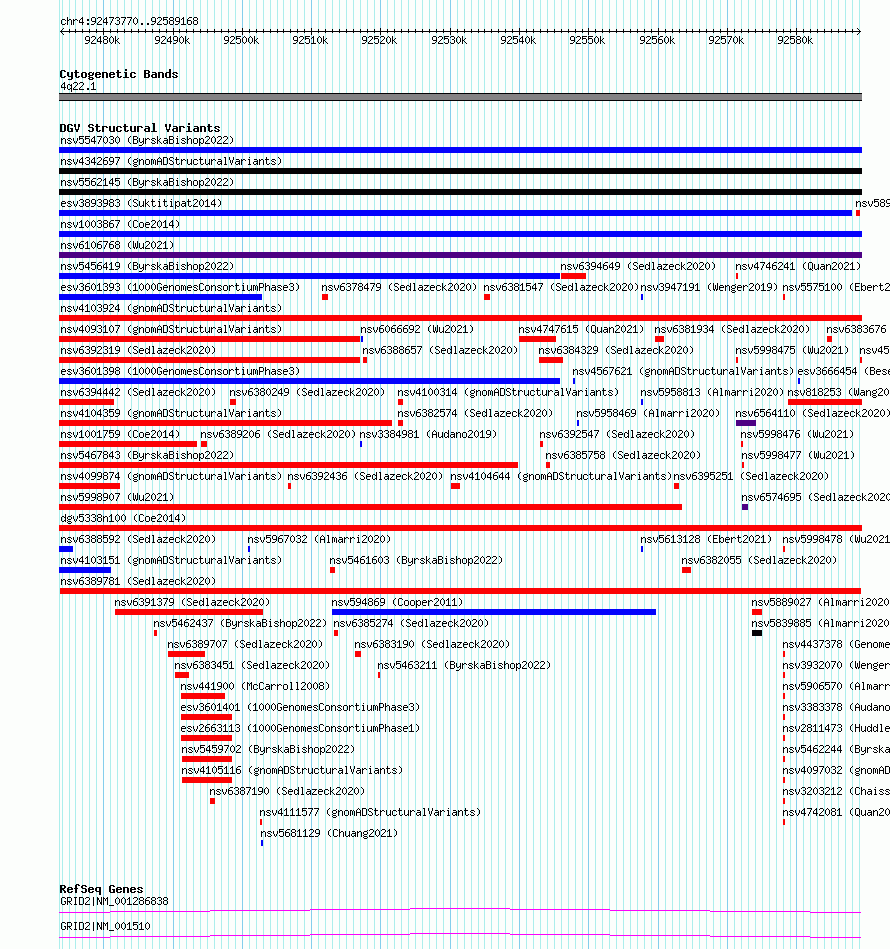
Task: Open nsv4746241 (Quan2021) label
Action: pyautogui.click(x=798, y=266)
